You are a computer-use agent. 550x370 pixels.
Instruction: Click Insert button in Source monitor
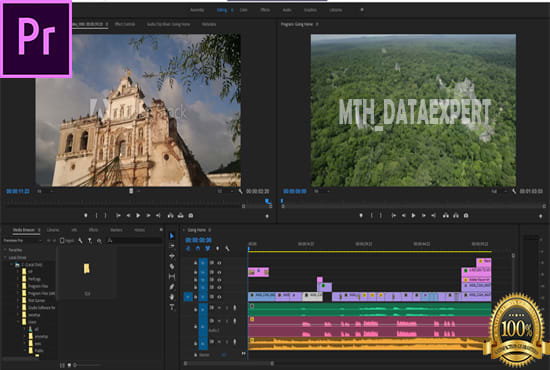170,216
